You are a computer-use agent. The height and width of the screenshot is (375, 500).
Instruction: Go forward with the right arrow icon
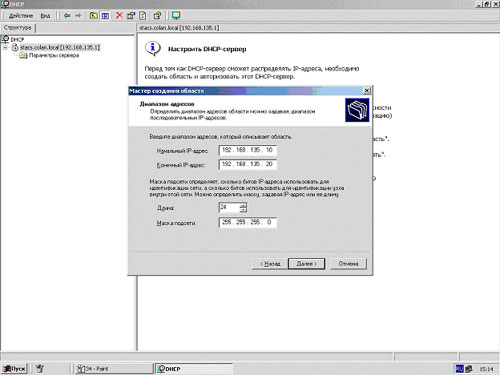point(78,16)
